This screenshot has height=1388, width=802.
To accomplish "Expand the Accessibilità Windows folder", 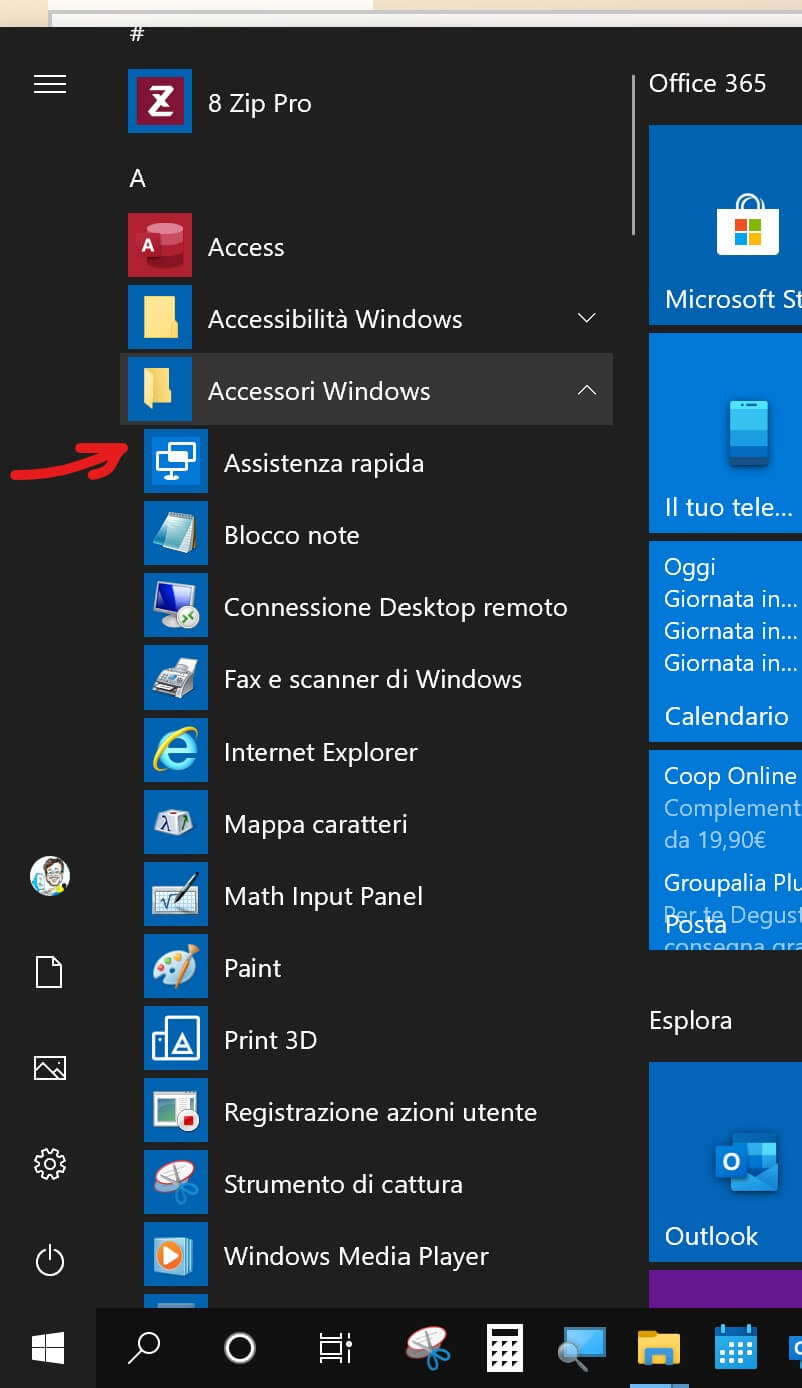I will 587,319.
